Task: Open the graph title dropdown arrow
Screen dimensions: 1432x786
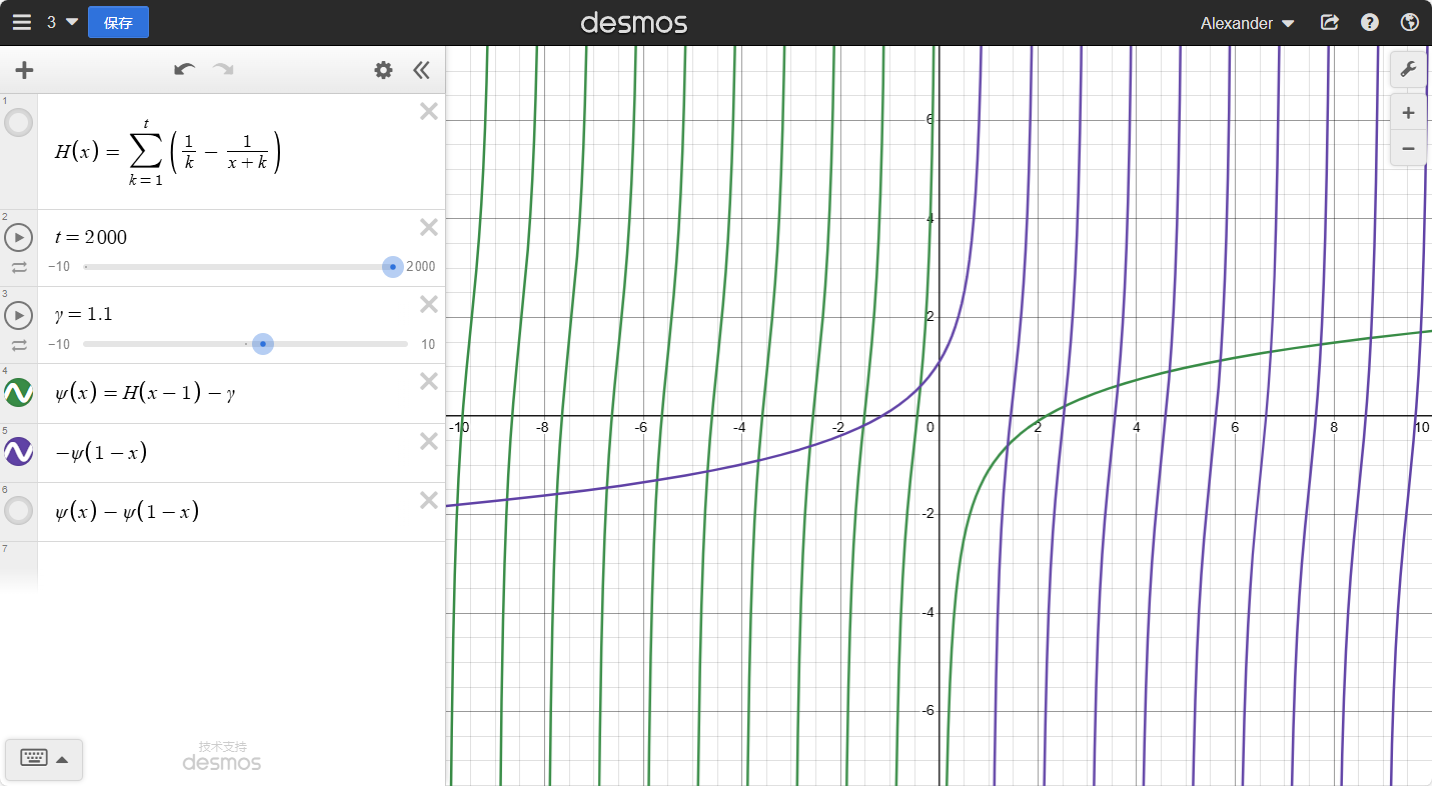Action: click(72, 22)
